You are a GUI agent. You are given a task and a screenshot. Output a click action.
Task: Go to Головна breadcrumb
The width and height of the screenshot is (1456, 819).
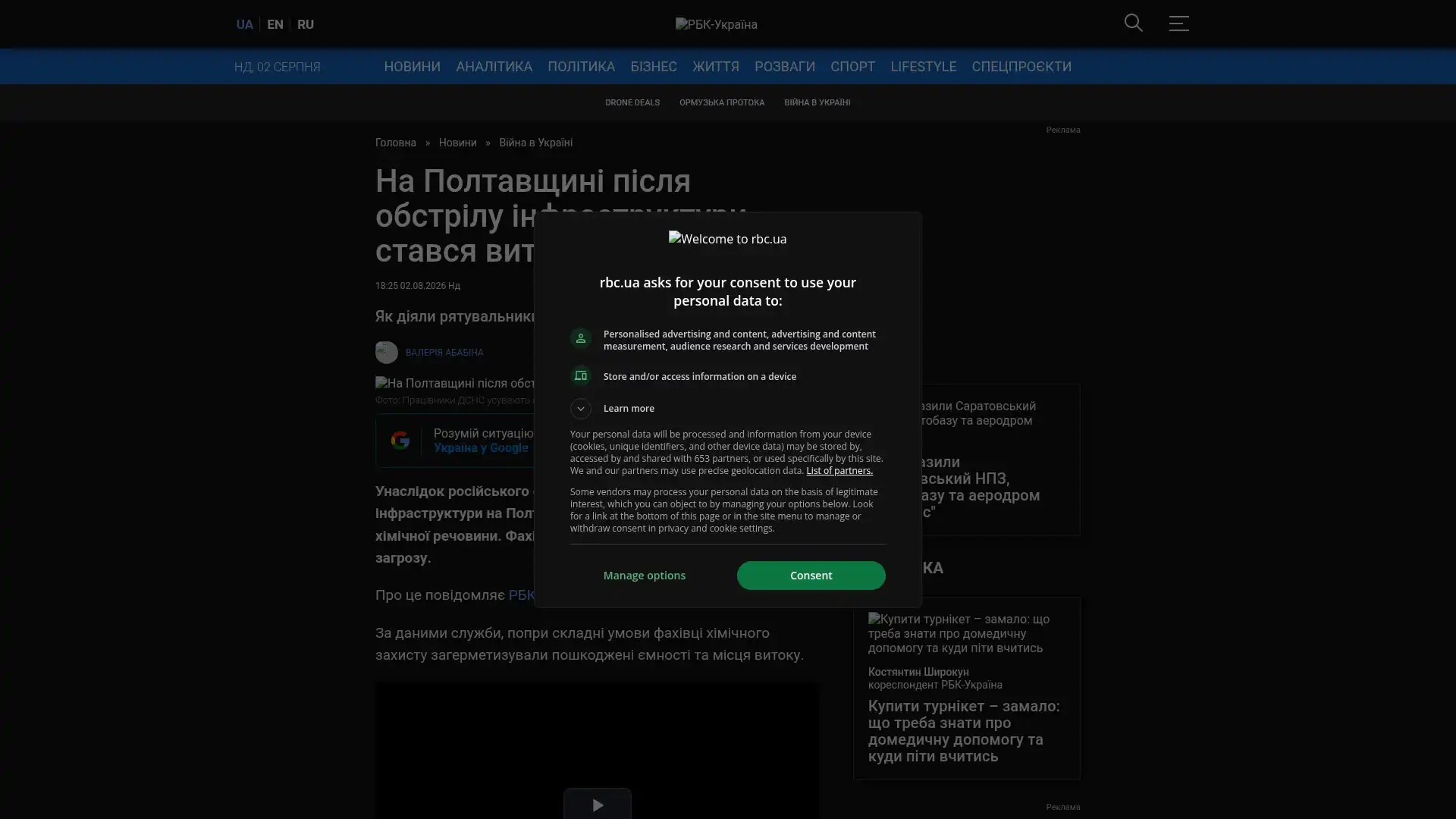click(x=395, y=143)
